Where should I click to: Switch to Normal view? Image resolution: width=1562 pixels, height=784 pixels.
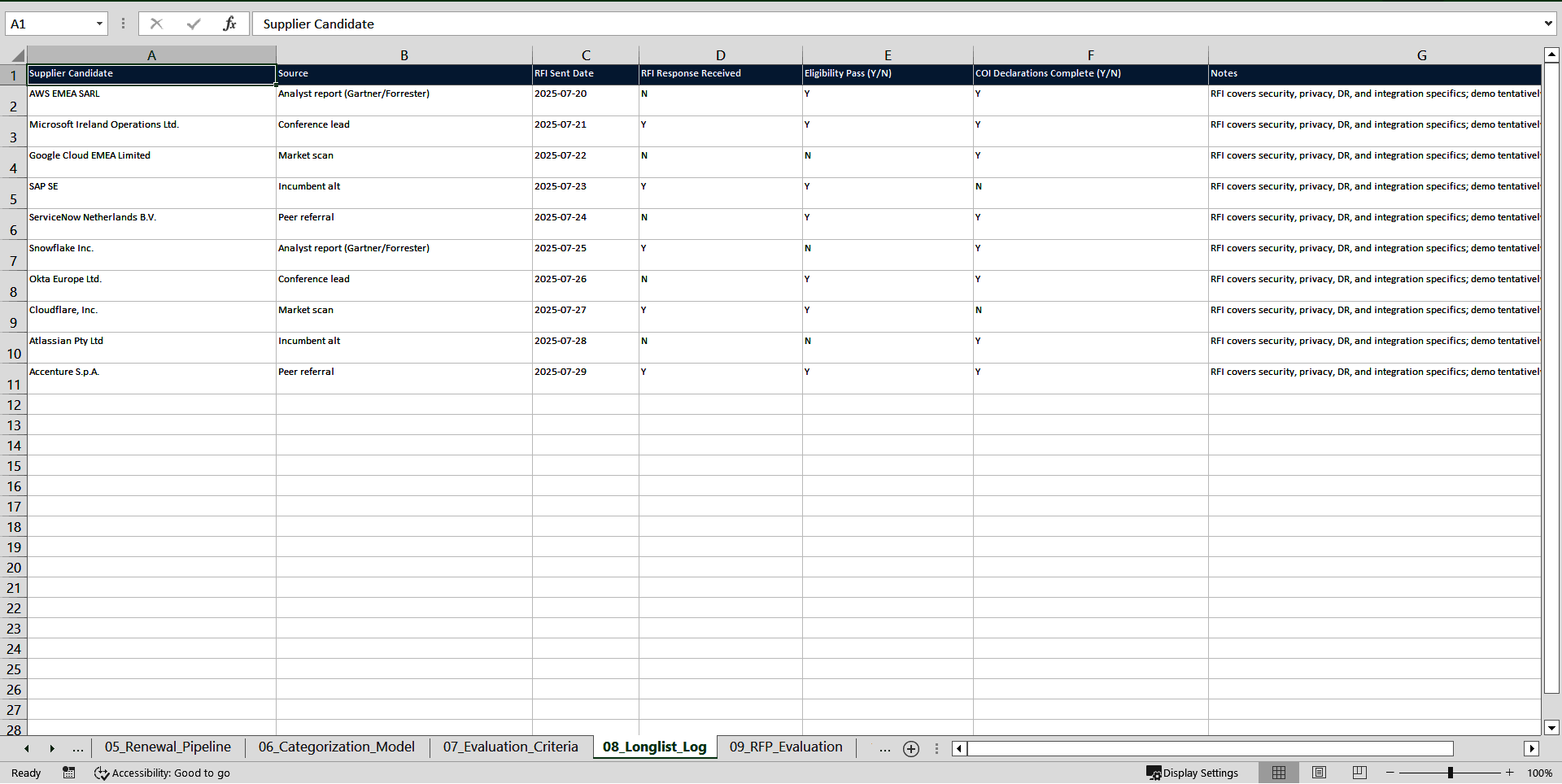tap(1279, 773)
